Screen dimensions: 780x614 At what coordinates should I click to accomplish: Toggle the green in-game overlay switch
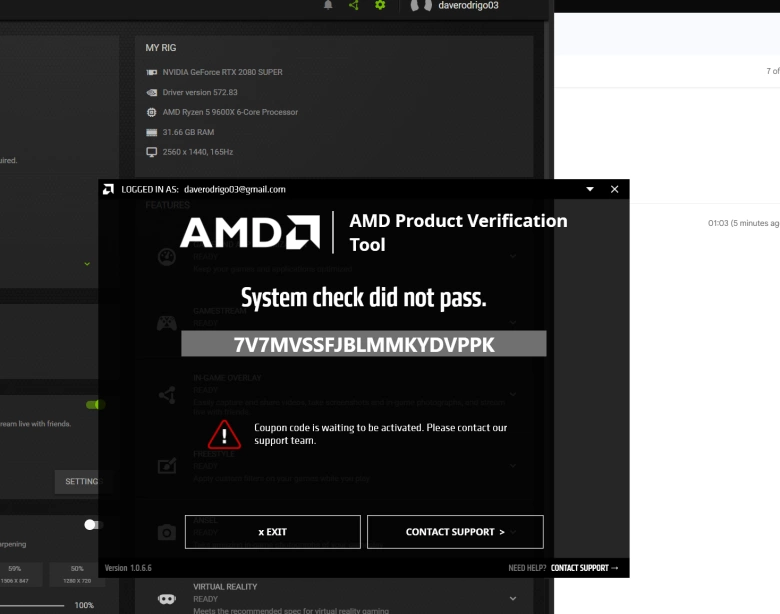point(95,405)
